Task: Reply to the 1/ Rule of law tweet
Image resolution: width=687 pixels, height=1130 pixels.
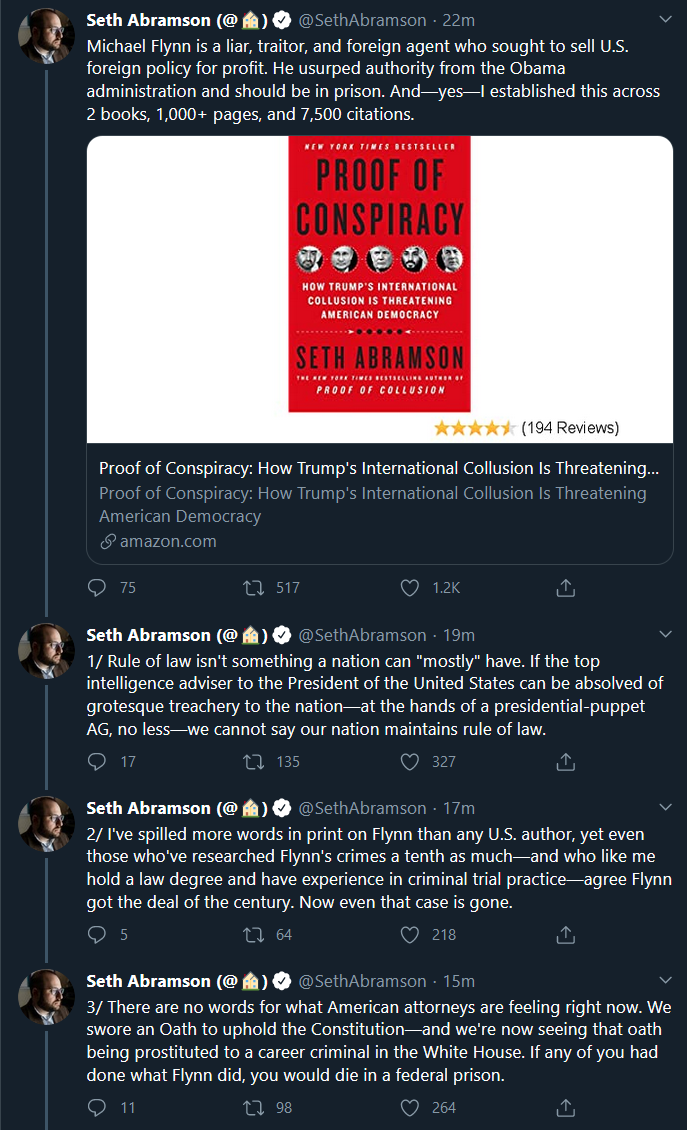Action: (x=97, y=762)
